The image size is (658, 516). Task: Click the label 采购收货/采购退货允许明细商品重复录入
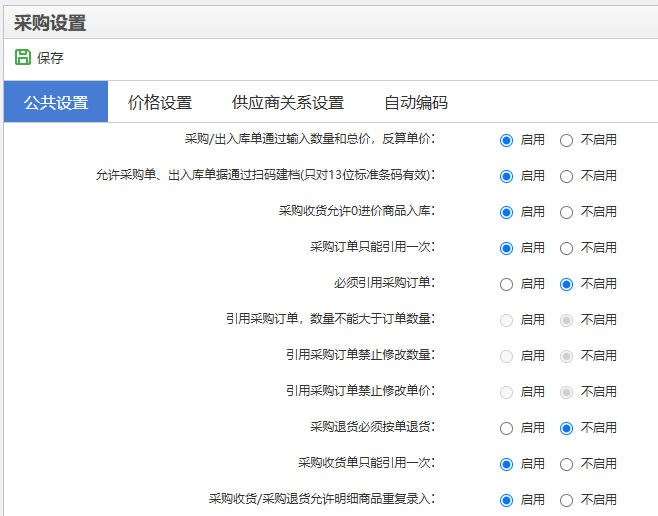(x=322, y=499)
